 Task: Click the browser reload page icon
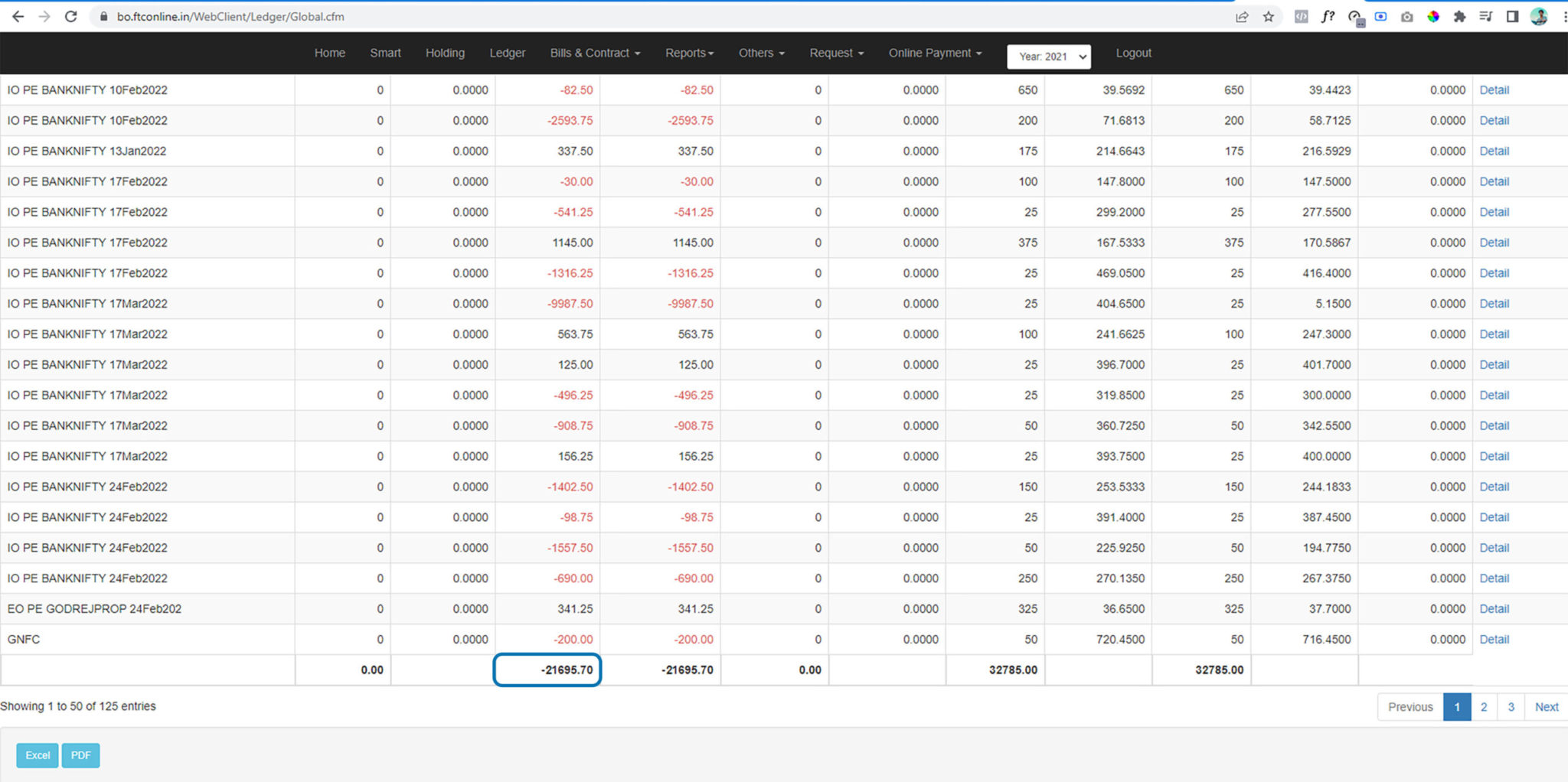point(70,16)
